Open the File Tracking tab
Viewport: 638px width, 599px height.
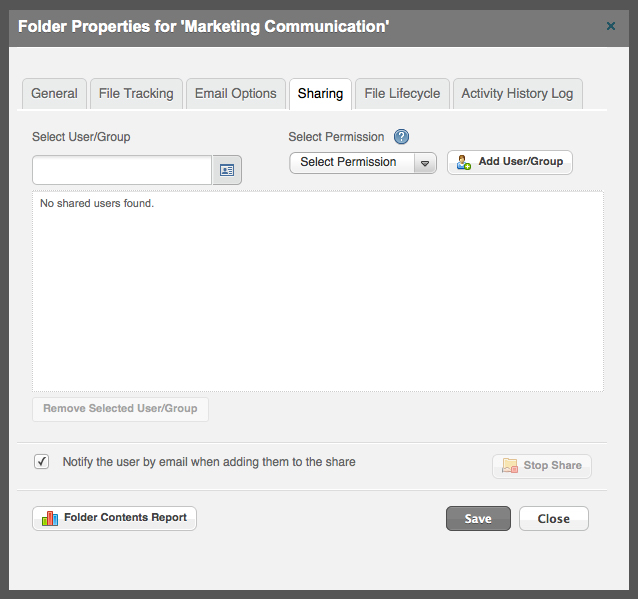[136, 94]
